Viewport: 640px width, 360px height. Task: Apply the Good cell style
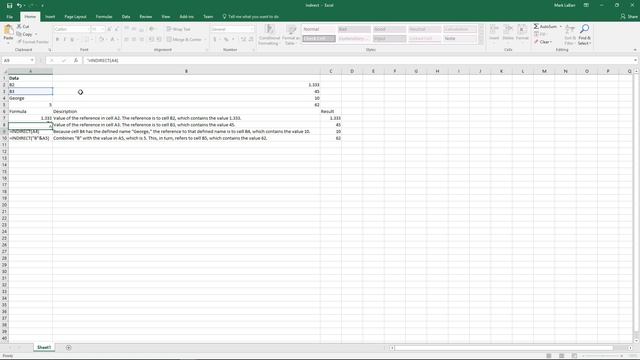click(x=389, y=29)
